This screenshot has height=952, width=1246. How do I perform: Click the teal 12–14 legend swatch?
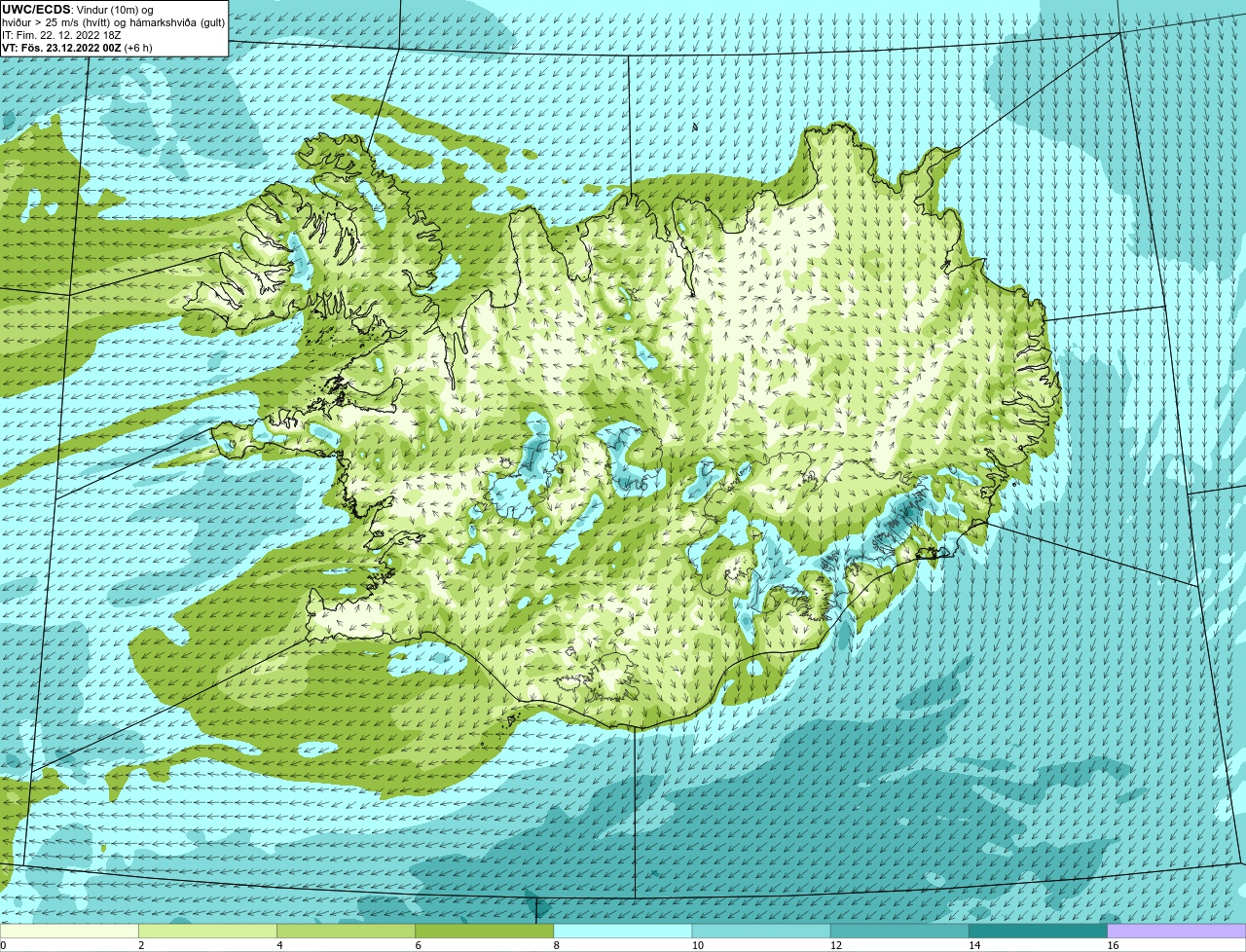(899, 932)
